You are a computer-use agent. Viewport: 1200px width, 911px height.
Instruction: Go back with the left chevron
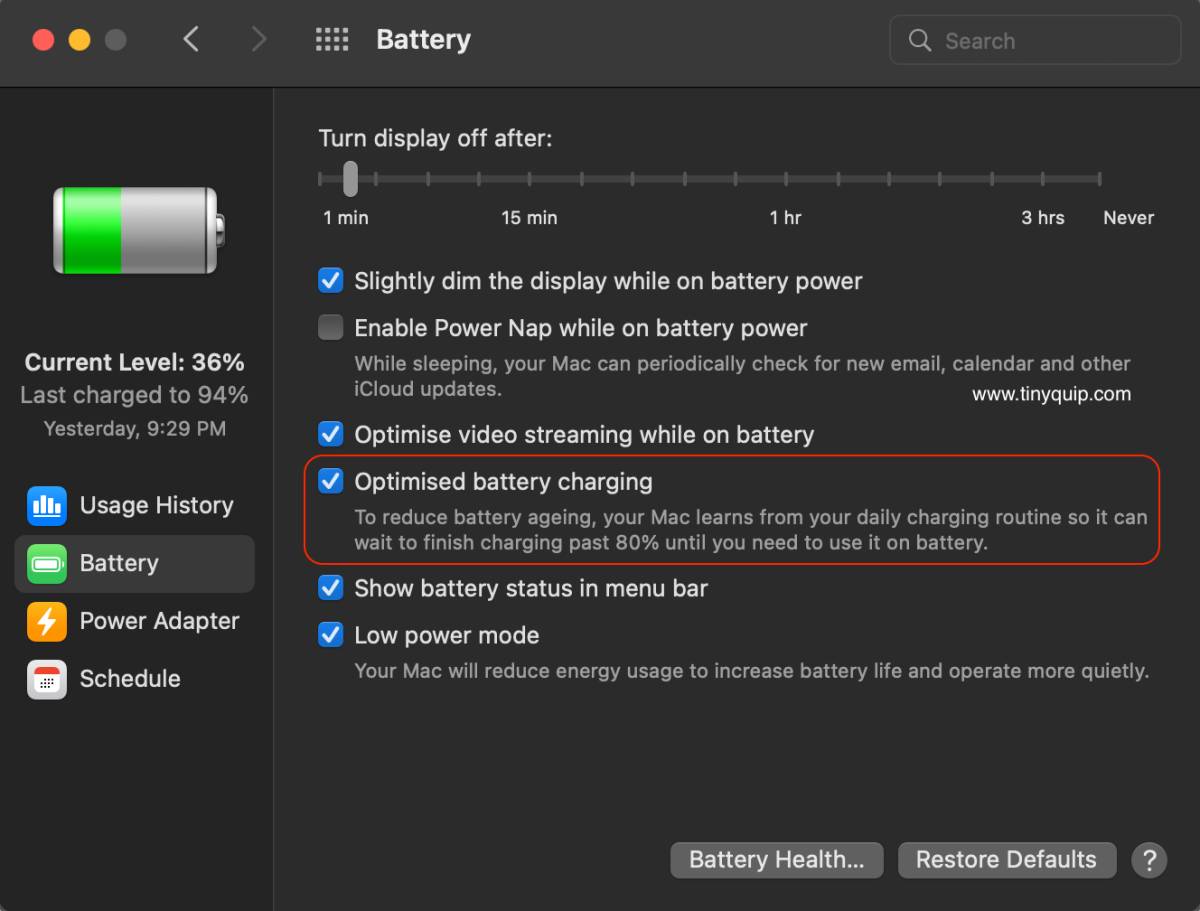(191, 40)
